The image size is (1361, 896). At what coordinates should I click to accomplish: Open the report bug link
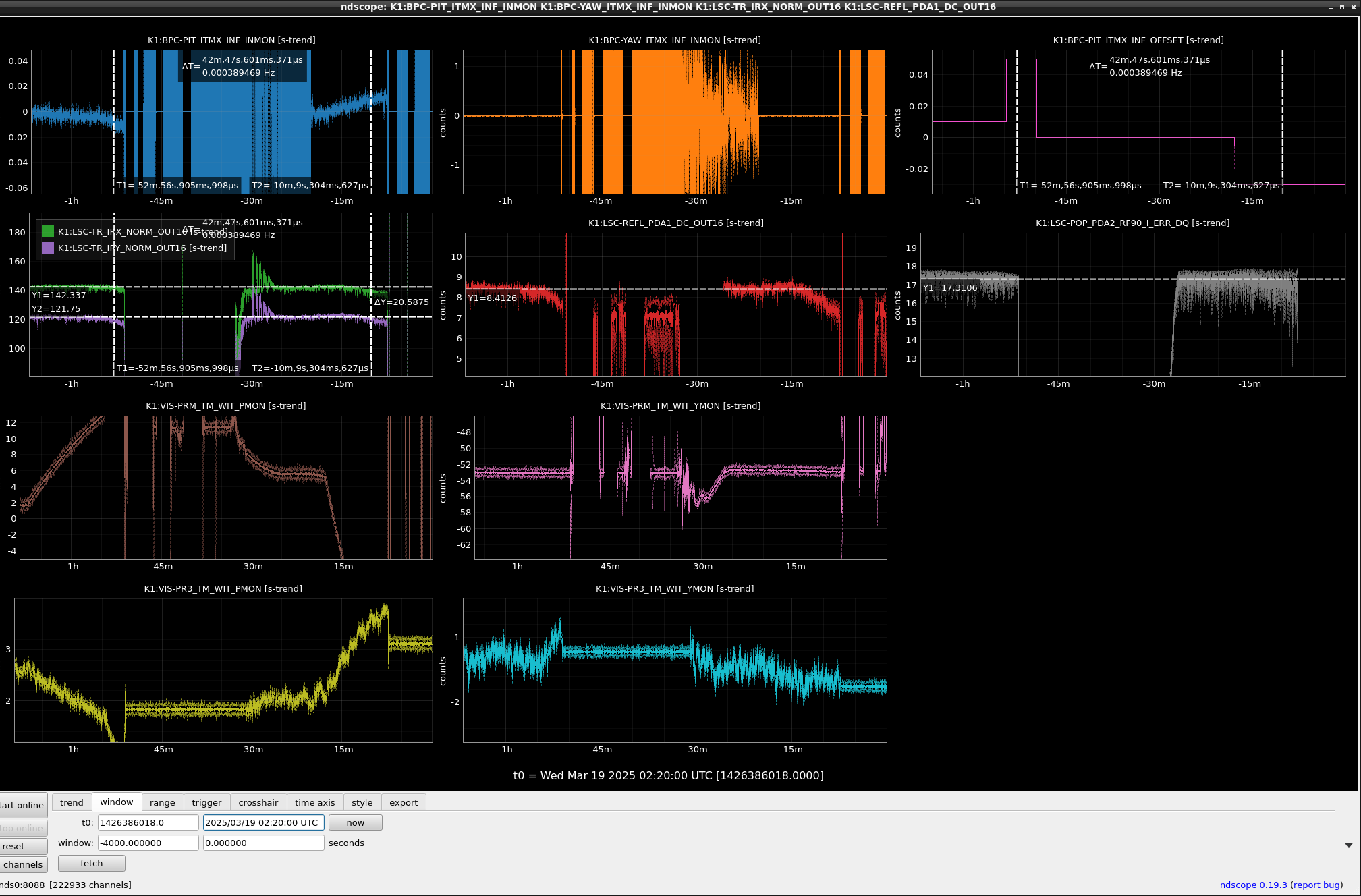pos(1316,885)
